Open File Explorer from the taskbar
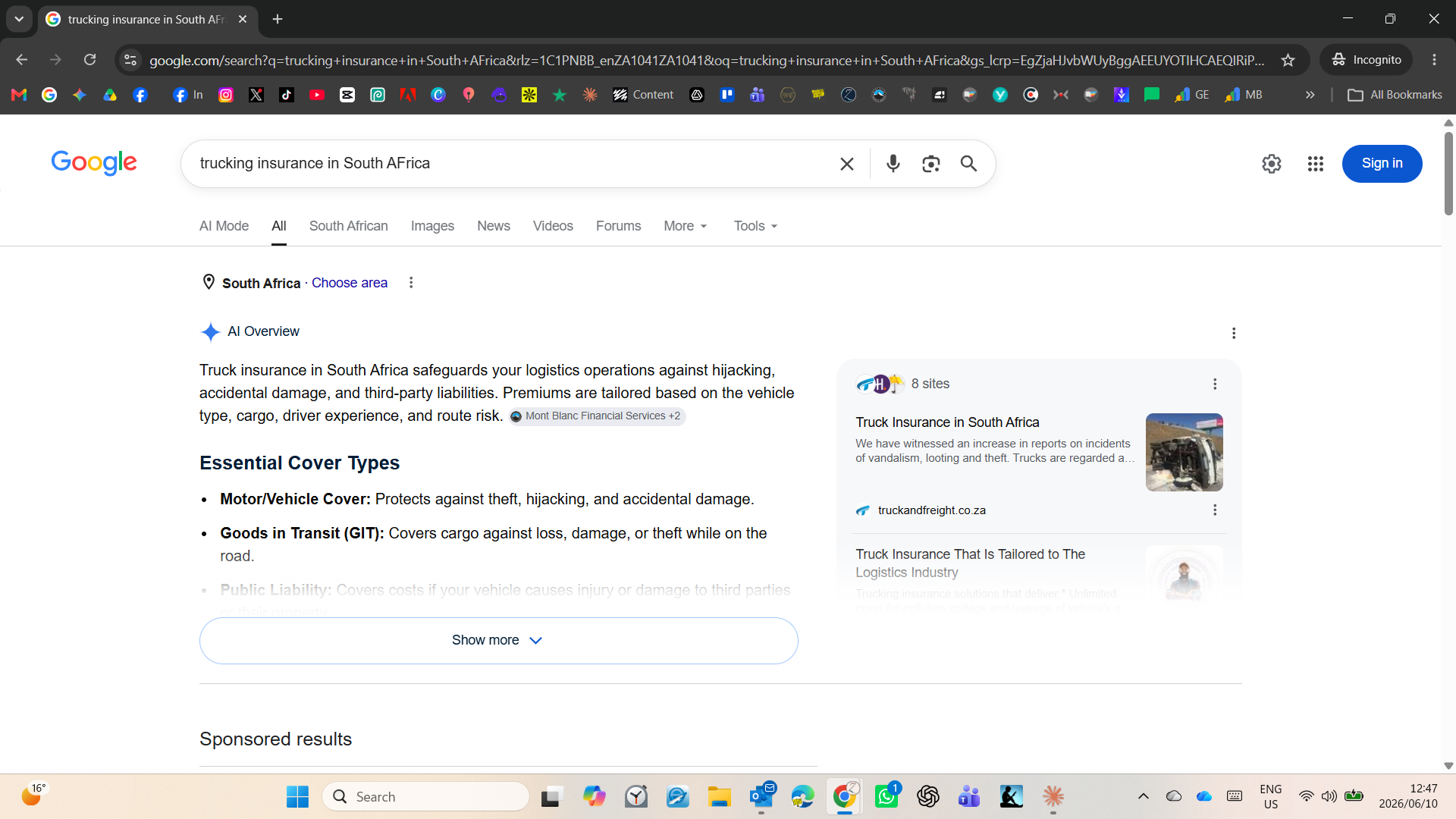The width and height of the screenshot is (1456, 819). tap(719, 796)
